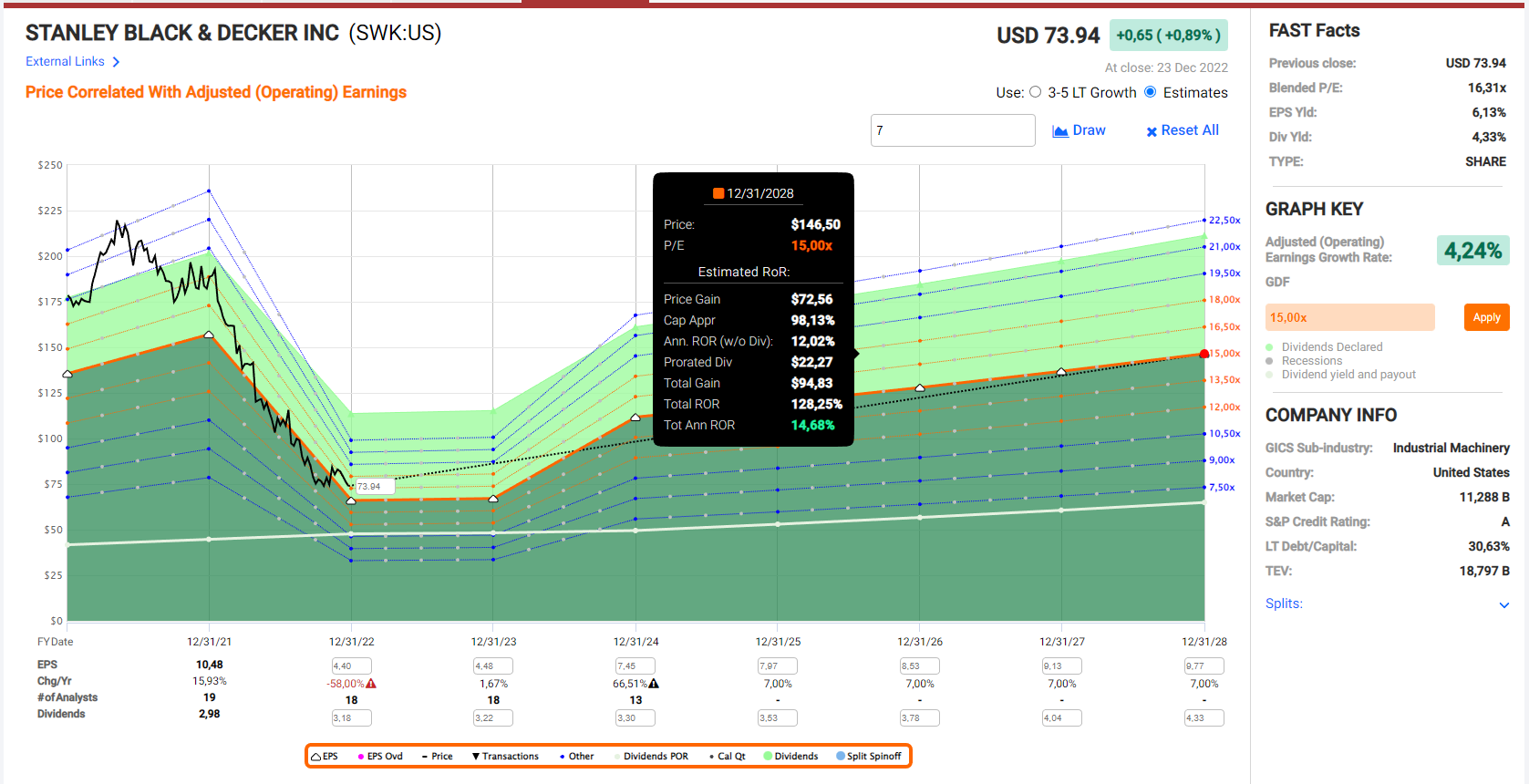This screenshot has height=784, width=1529.
Task: Click the red 15,00x endpoint marker on chart
Action: (x=1204, y=354)
